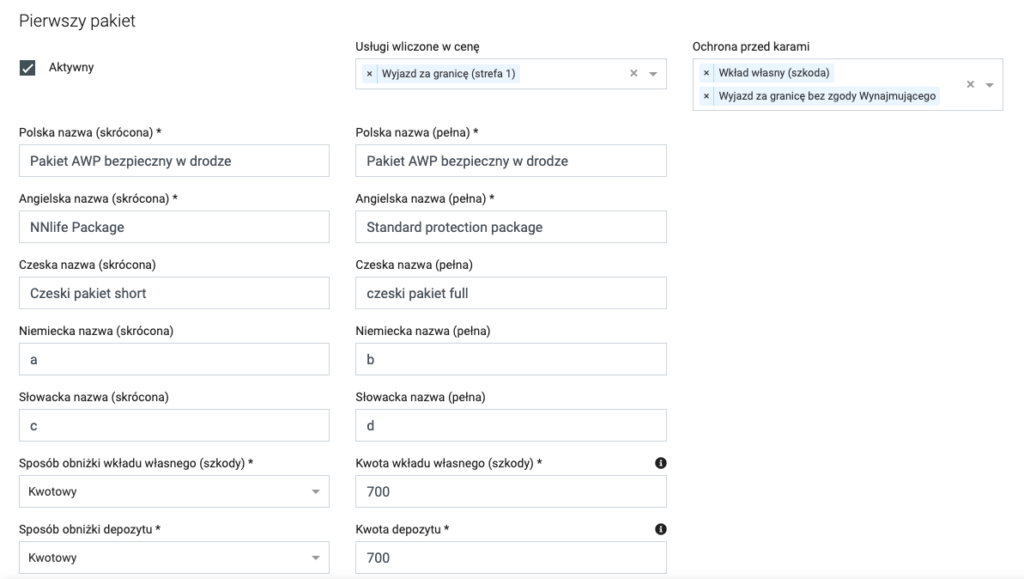Open Sposób obniżki wkładu własnego dropdown
Screen dimensions: 1024x579
click(174, 492)
